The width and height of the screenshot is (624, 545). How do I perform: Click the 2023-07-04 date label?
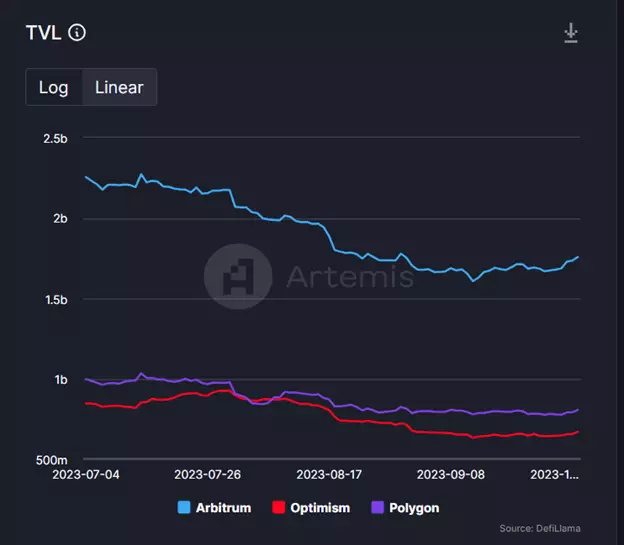point(86,475)
